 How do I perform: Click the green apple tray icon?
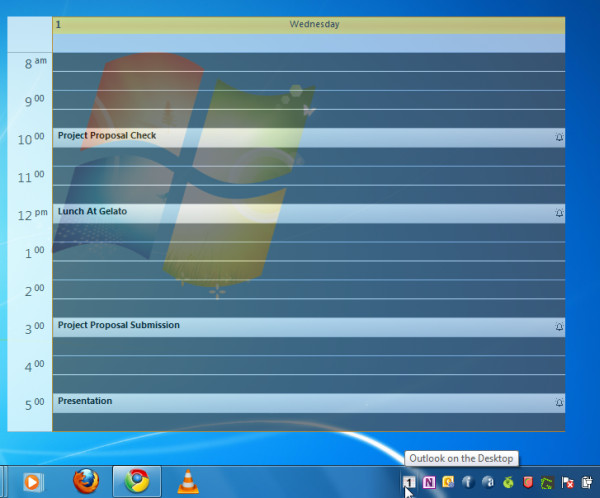pos(508,482)
